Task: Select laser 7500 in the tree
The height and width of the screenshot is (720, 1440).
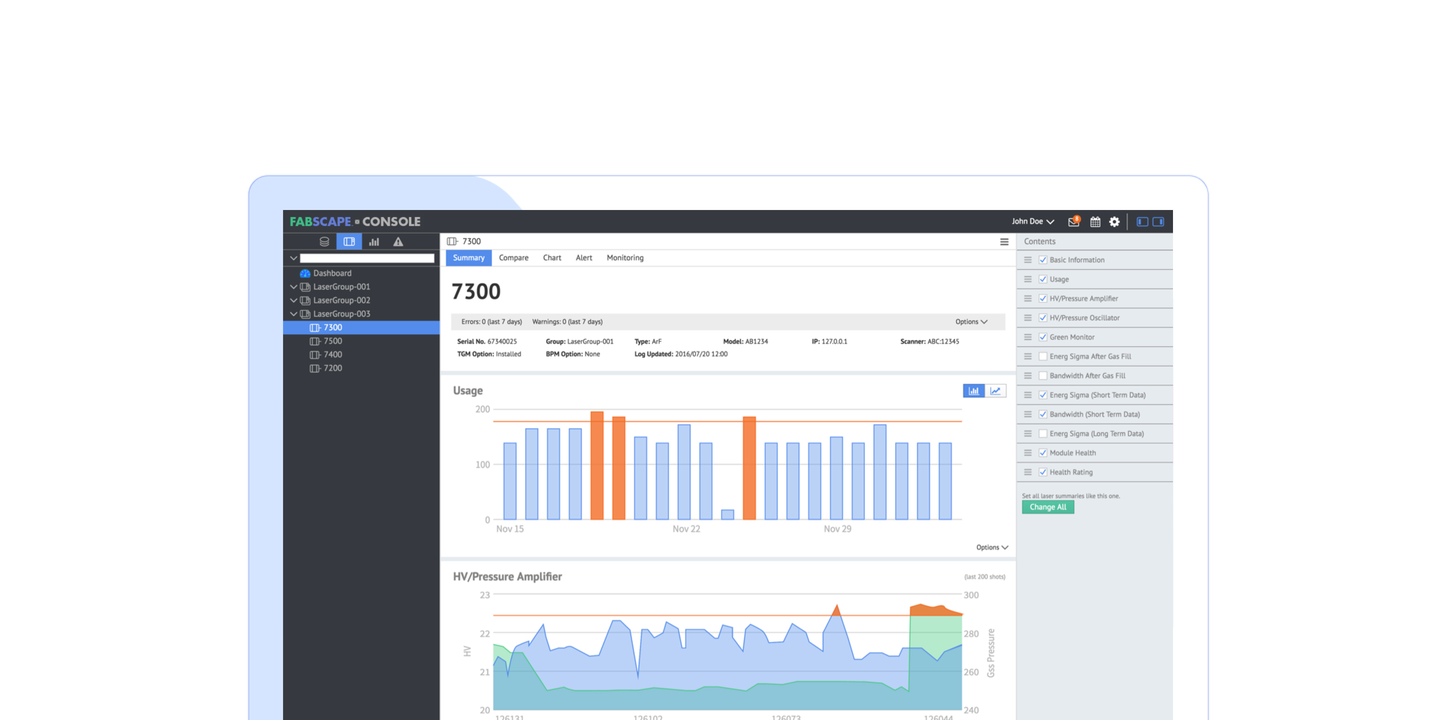Action: (332, 341)
